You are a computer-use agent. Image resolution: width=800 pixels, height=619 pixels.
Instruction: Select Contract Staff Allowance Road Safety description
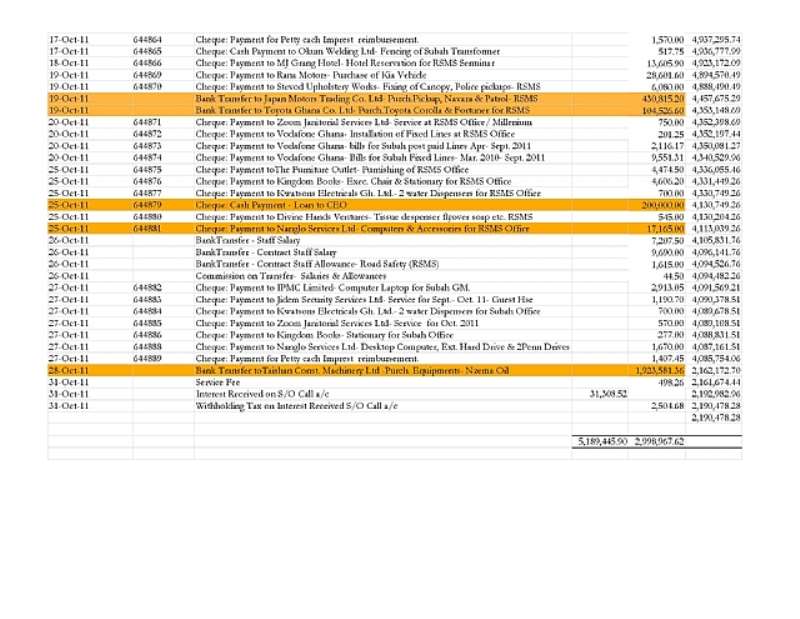pyautogui.click(x=317, y=264)
